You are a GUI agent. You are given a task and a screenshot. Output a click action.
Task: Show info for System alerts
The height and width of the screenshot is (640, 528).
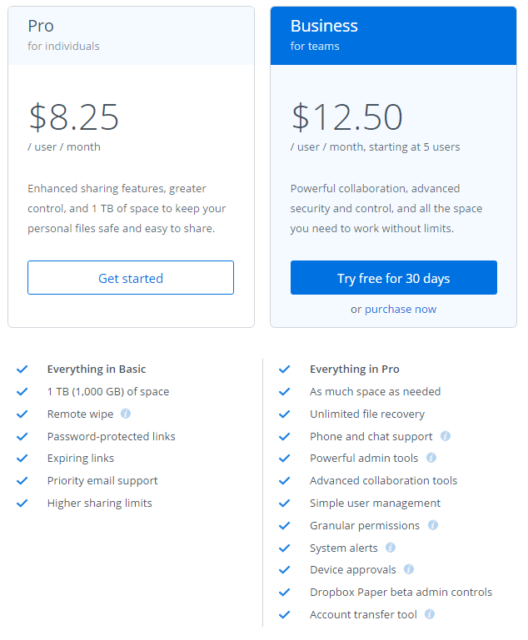click(x=390, y=547)
